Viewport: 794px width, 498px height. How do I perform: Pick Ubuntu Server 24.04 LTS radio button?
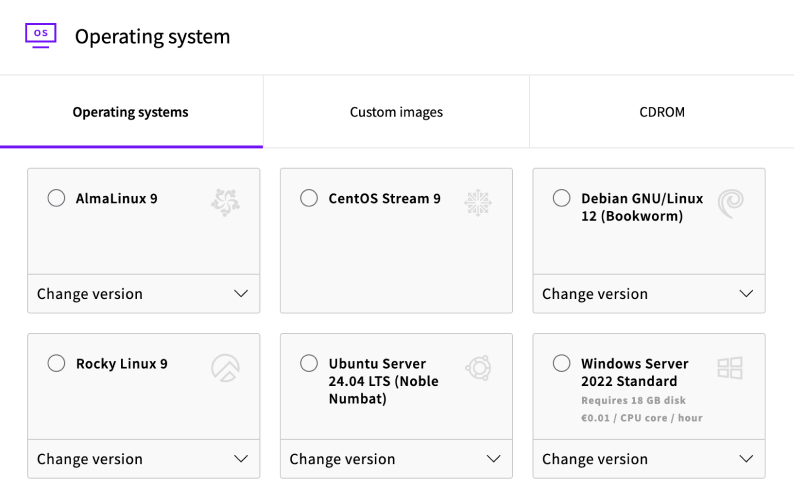point(310,363)
